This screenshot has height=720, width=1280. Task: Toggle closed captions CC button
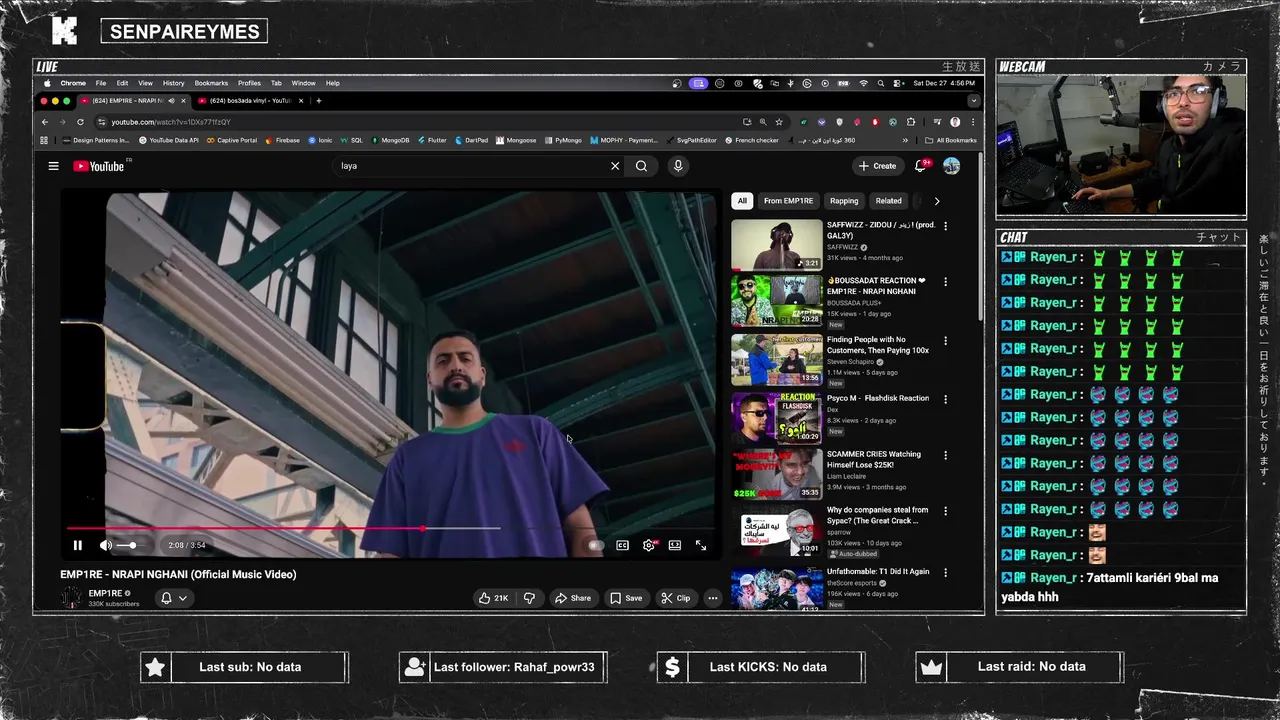pos(622,545)
